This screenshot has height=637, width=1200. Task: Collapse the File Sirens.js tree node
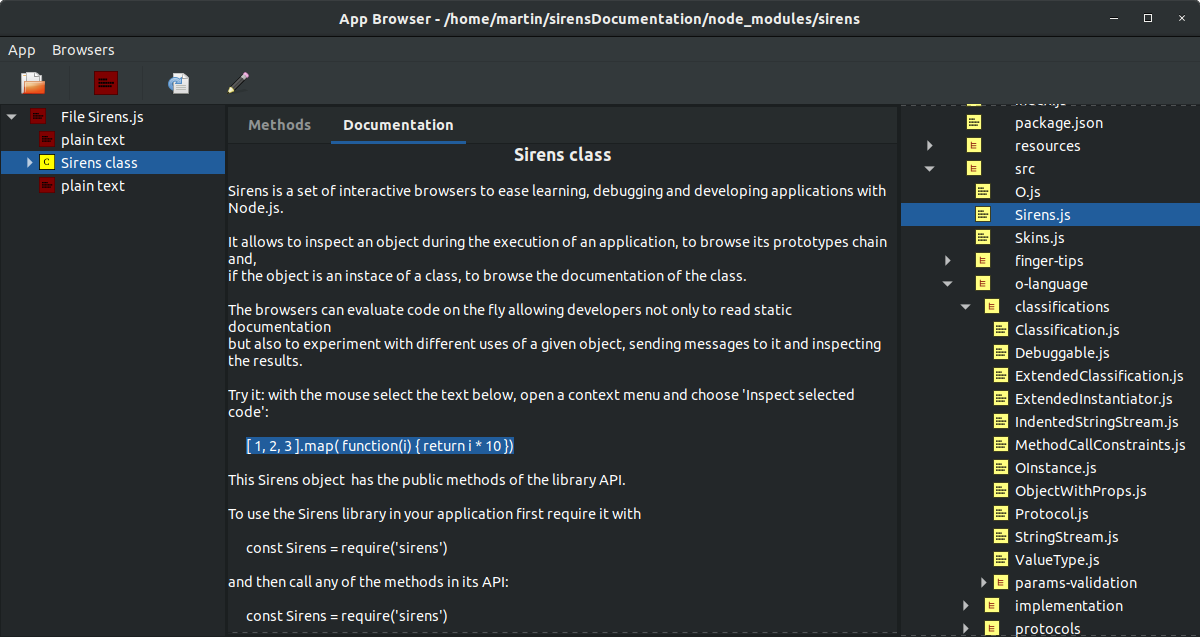pyautogui.click(x=12, y=117)
